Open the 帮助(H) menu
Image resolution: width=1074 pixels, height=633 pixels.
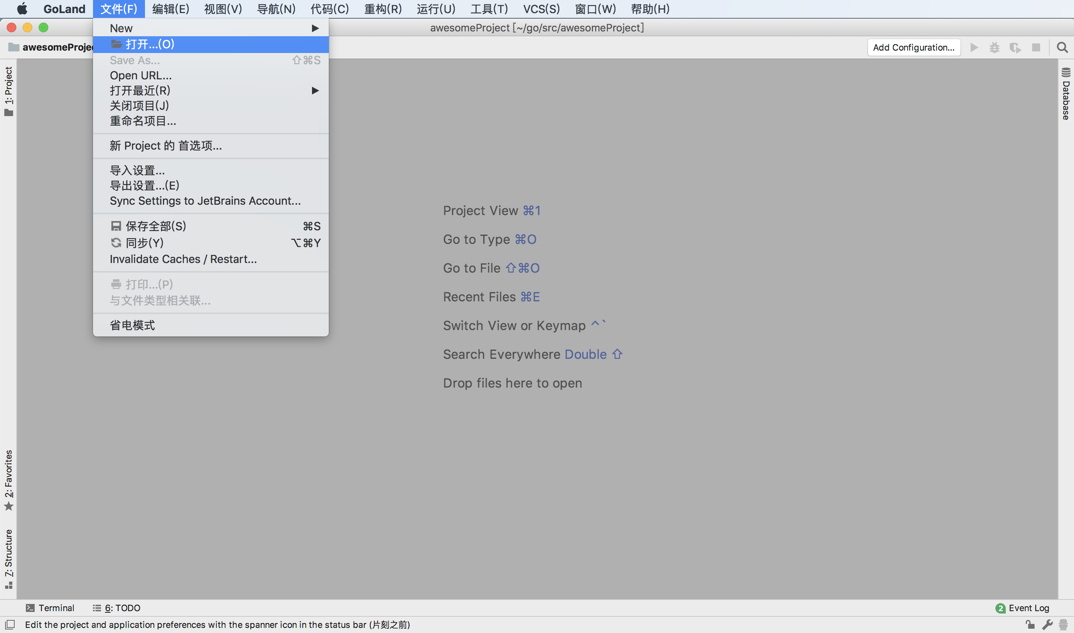tap(650, 9)
